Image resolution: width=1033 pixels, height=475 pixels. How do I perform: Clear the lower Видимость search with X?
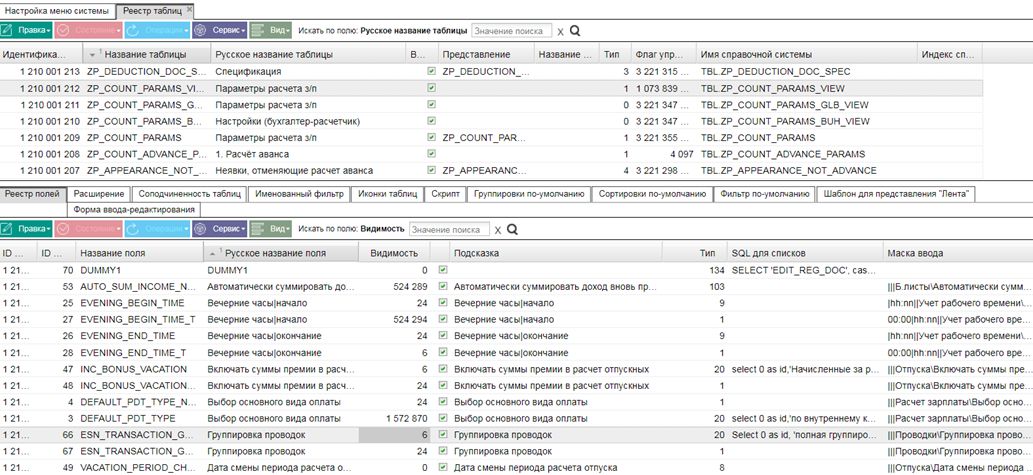click(x=498, y=230)
